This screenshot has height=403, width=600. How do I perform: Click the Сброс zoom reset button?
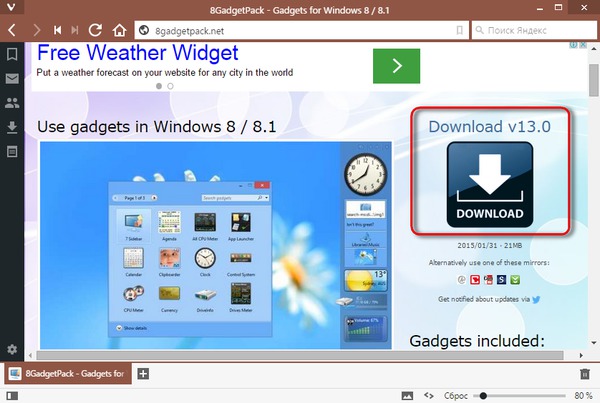point(456,396)
